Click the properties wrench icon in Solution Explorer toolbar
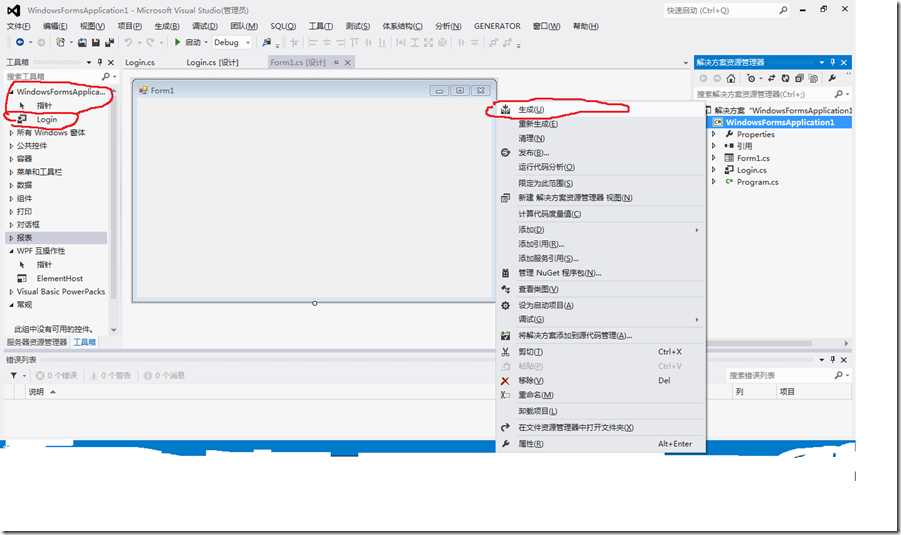Screen dimensions: 901x535 click(x=832, y=78)
